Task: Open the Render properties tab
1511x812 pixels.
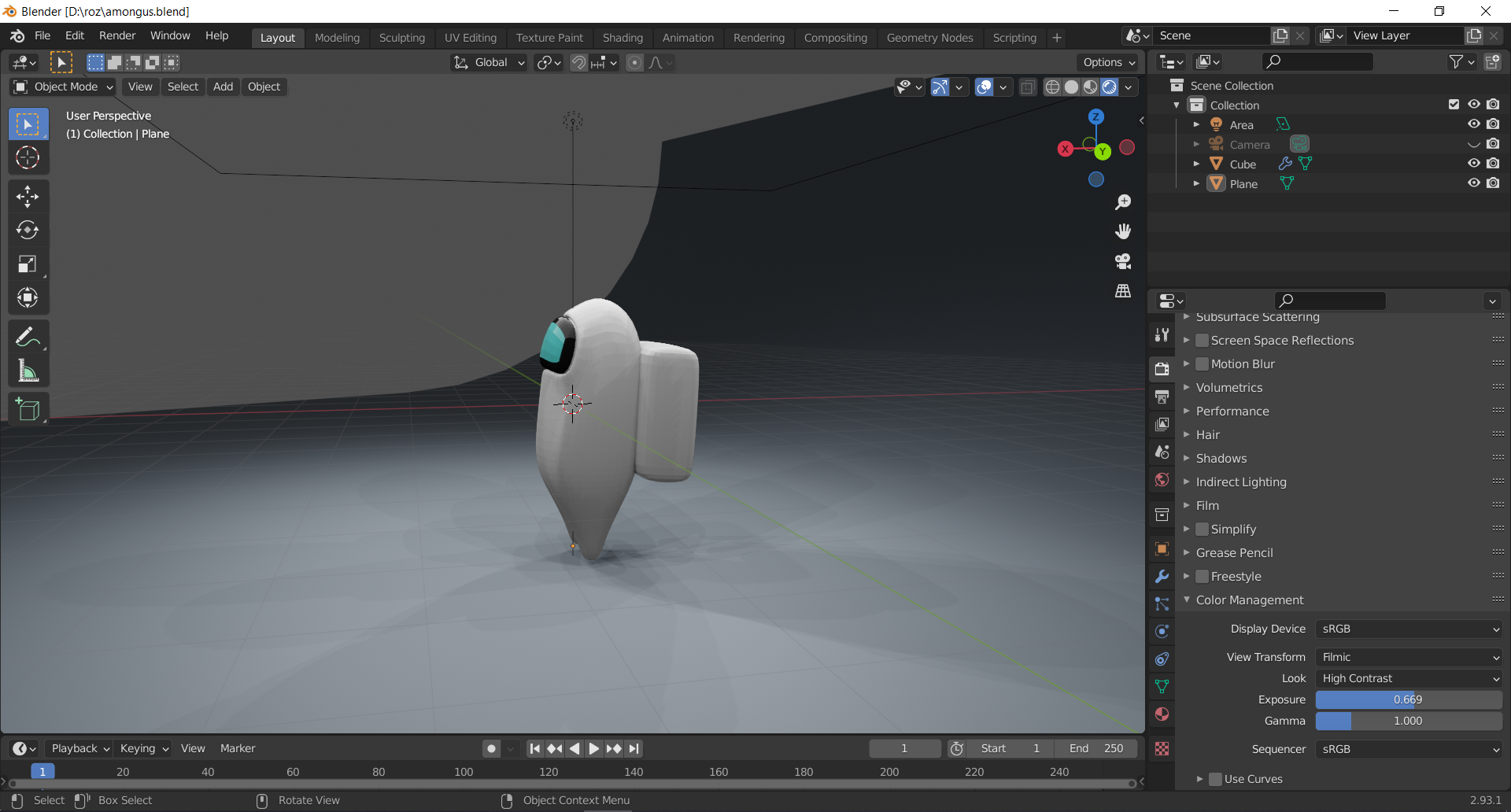Action: [1162, 369]
